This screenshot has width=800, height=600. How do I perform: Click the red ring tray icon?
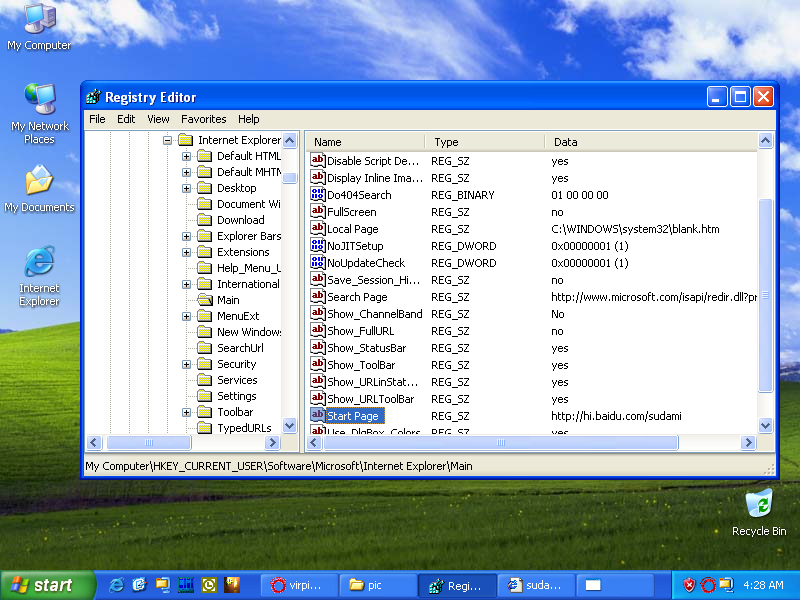(708, 585)
